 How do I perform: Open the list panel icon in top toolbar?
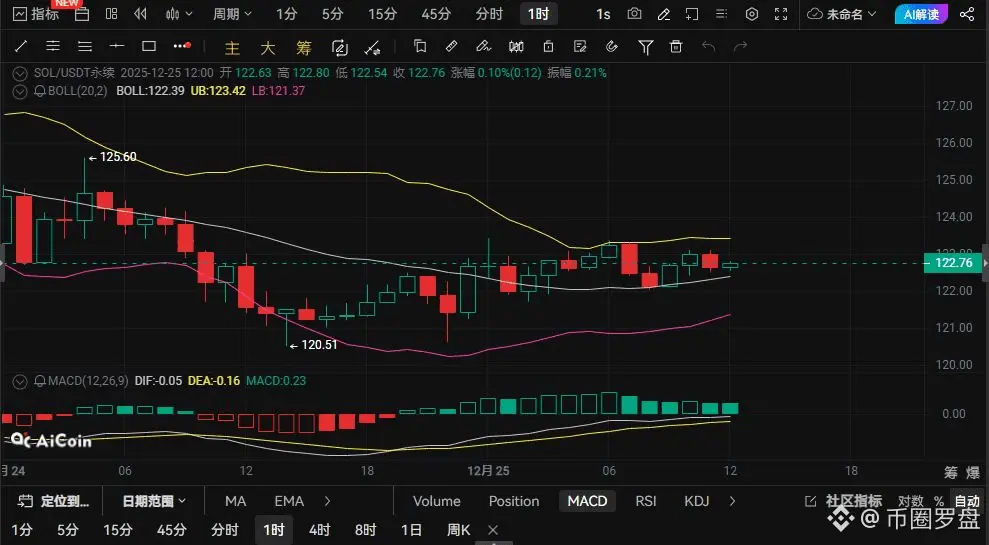click(722, 14)
